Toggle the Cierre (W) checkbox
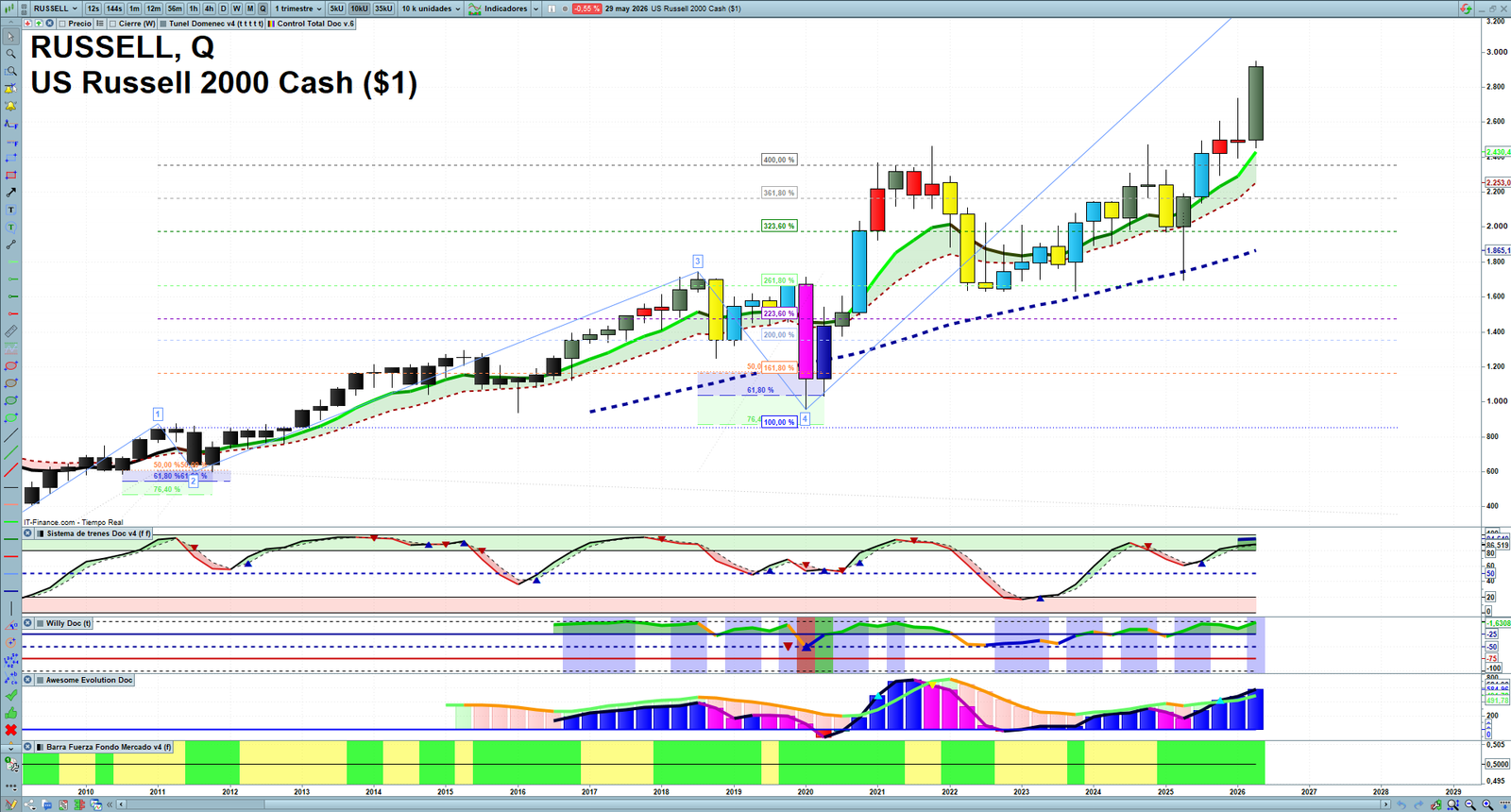Viewport: 1511px width, 812px height. (113, 24)
